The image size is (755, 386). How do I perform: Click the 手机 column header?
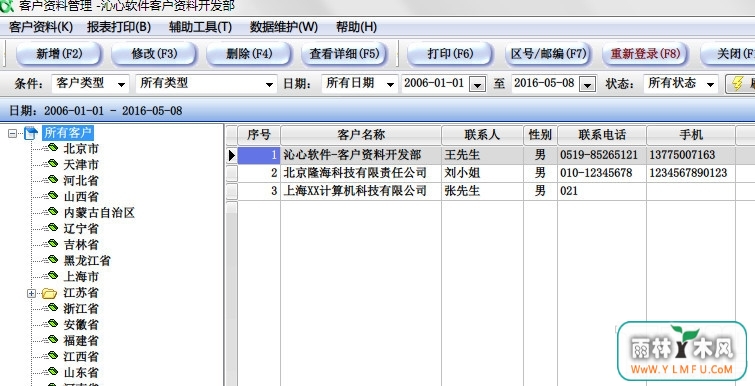(691, 135)
